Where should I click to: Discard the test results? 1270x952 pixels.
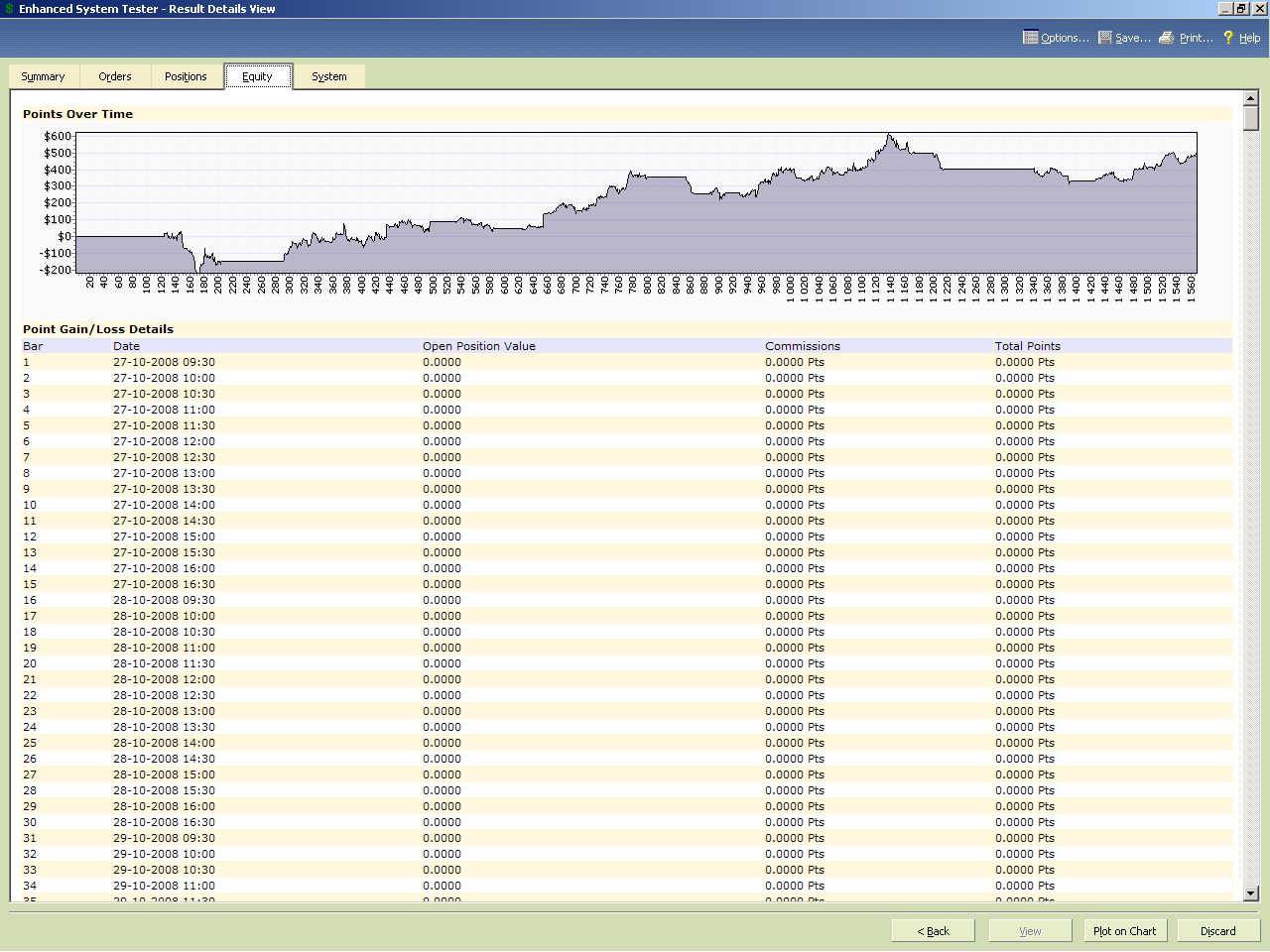1217,931
